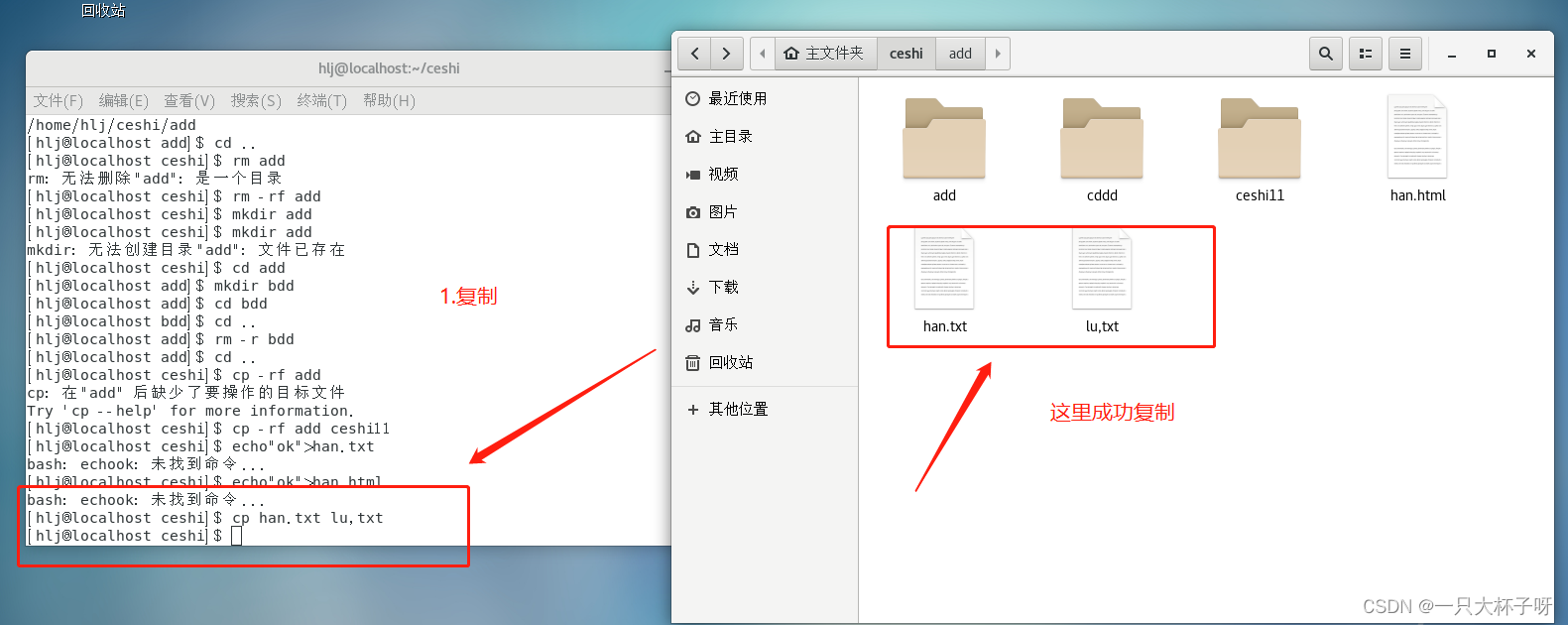Select the han.txt file icon
The width and height of the screenshot is (1568, 625).
(x=944, y=269)
